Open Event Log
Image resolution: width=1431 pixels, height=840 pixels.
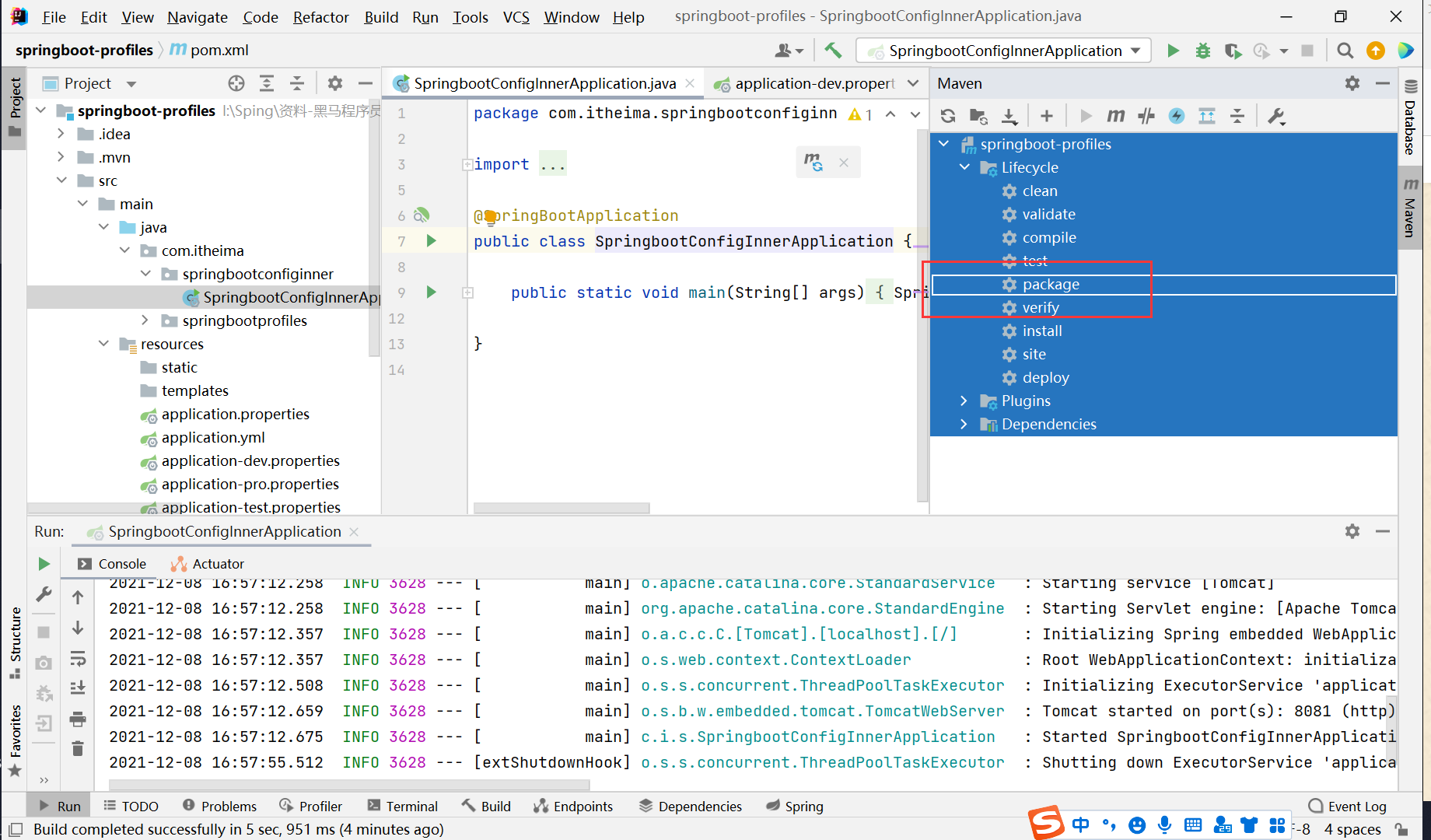(1348, 806)
